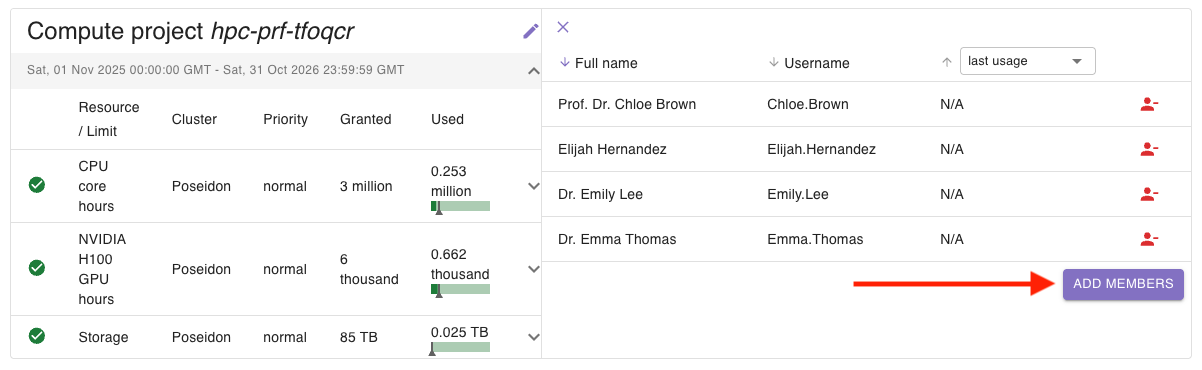
Task: Click green checkmark for CPU core hours
Action: tap(37, 185)
